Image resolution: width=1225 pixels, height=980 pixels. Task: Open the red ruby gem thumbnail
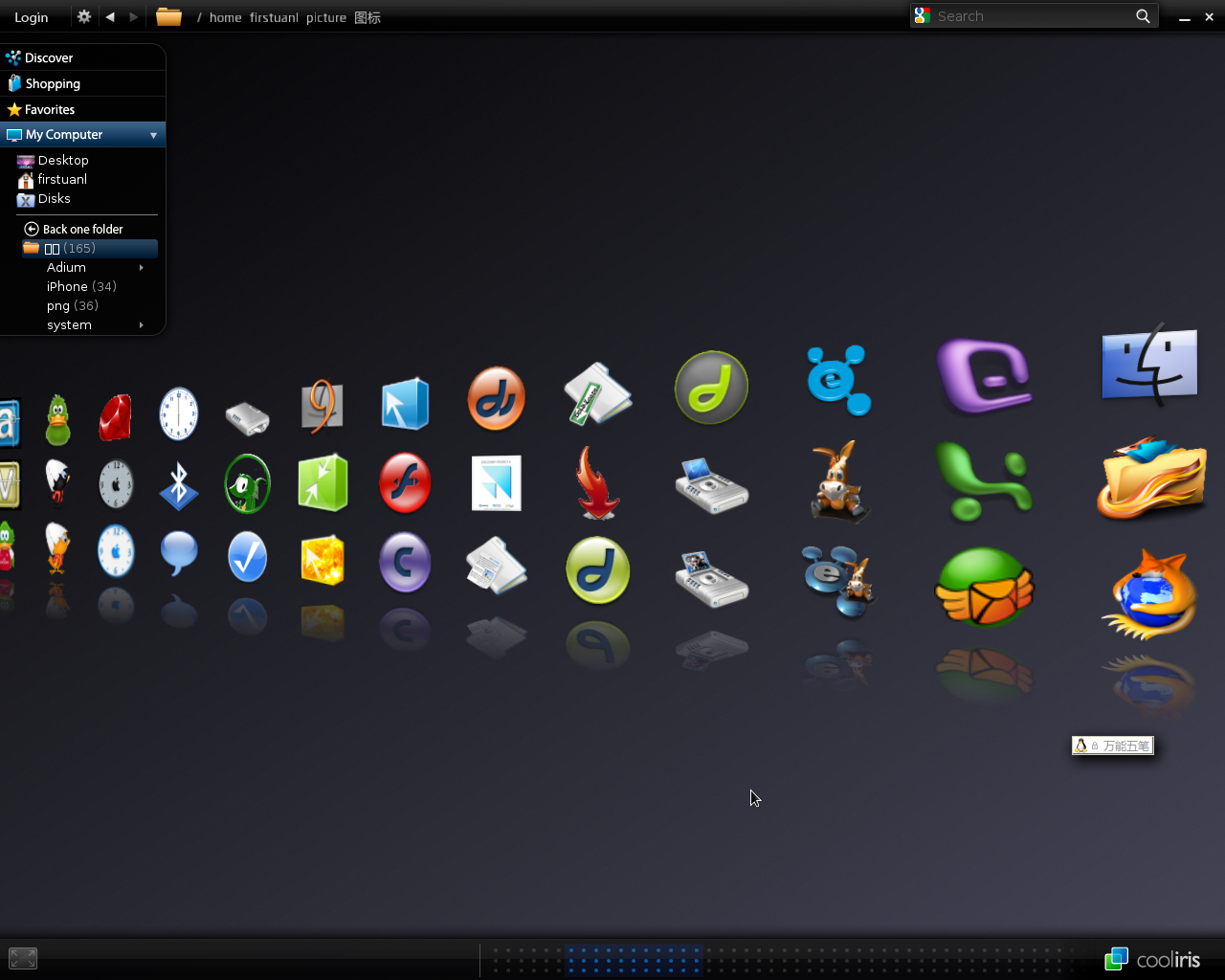click(115, 418)
